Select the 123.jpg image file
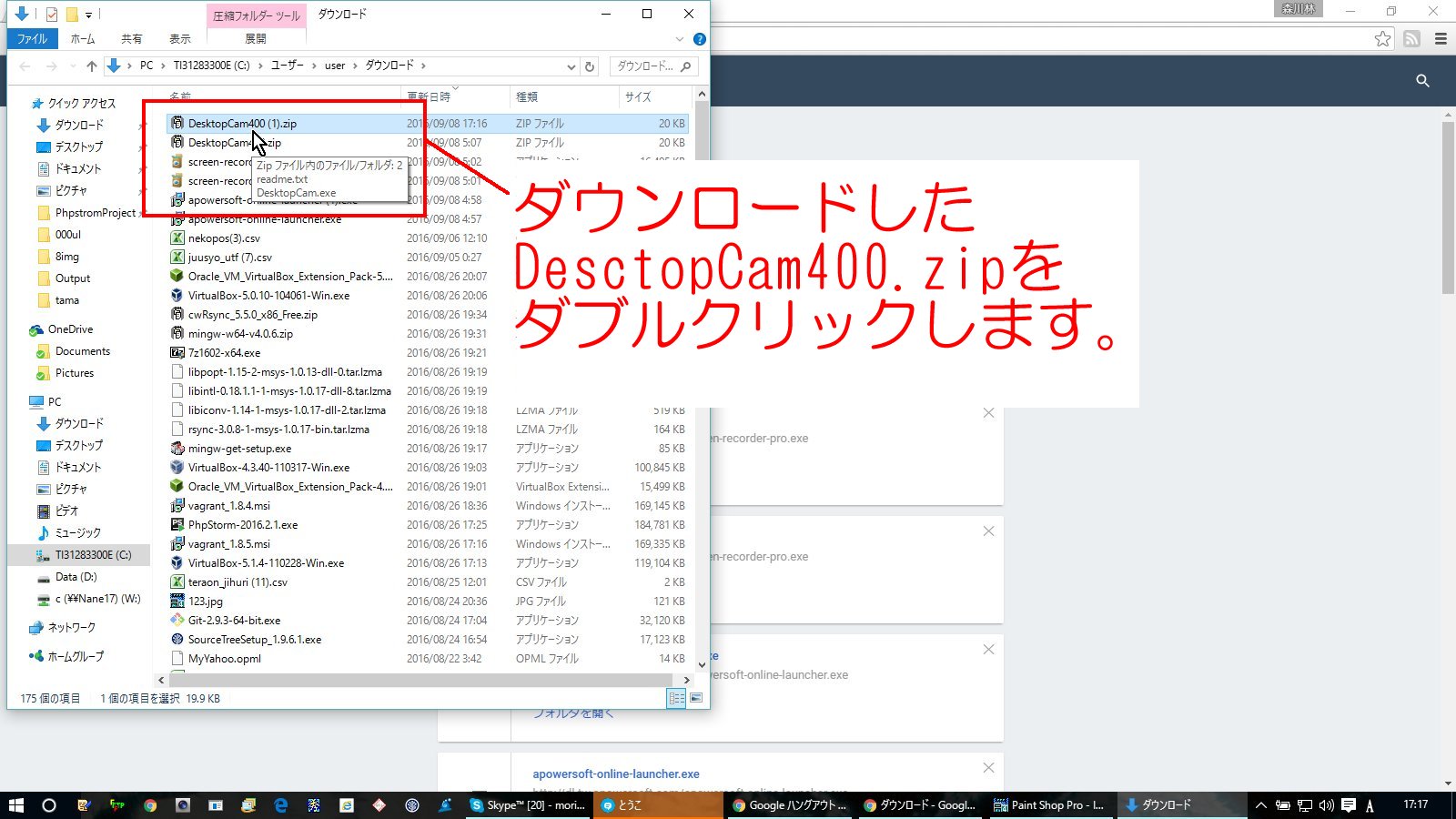This screenshot has height=819, width=1456. [205, 602]
